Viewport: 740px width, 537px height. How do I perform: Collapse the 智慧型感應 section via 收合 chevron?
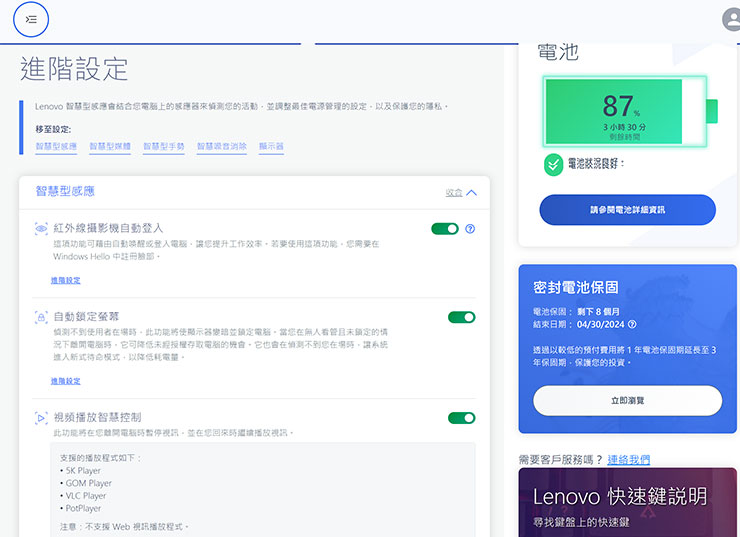[461, 193]
